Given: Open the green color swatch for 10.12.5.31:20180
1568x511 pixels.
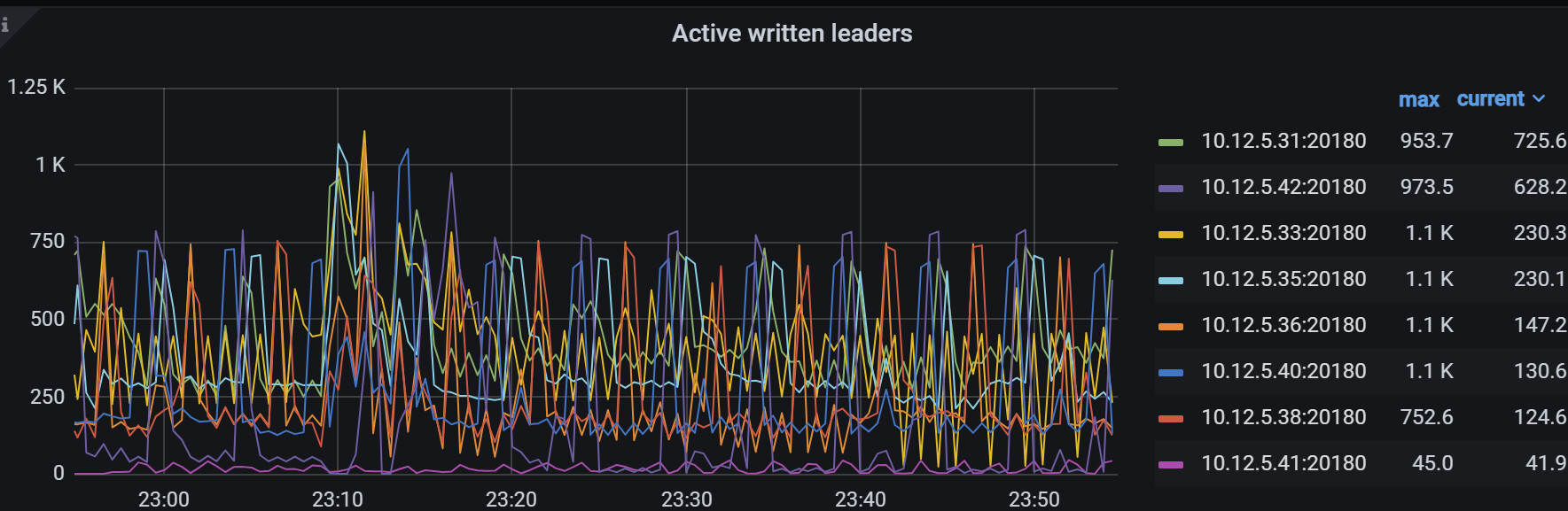Looking at the screenshot, I should 1171,142.
